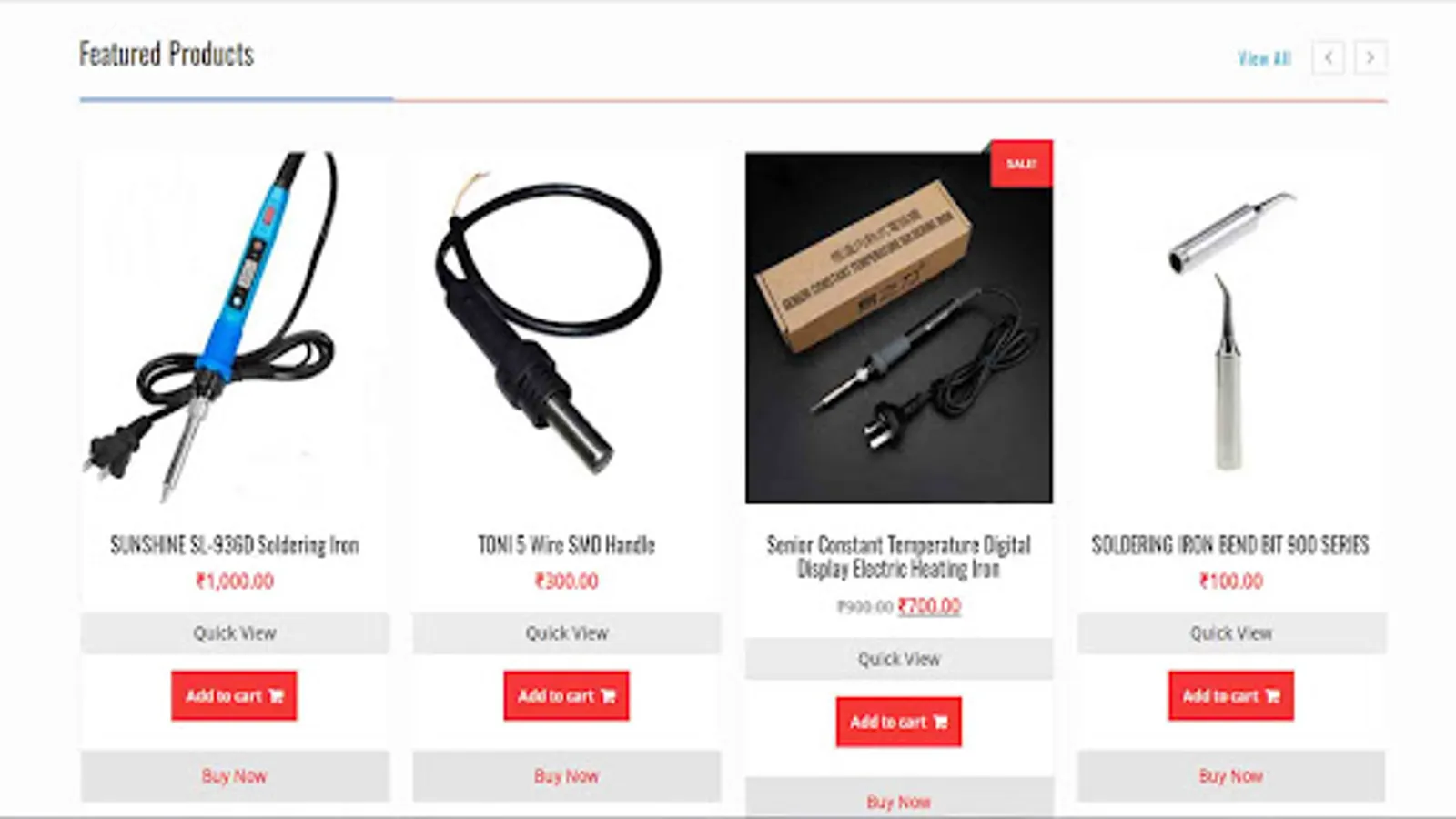Quick View the Senior Constant Temperature iron
1456x819 pixels.
pyautogui.click(x=899, y=659)
